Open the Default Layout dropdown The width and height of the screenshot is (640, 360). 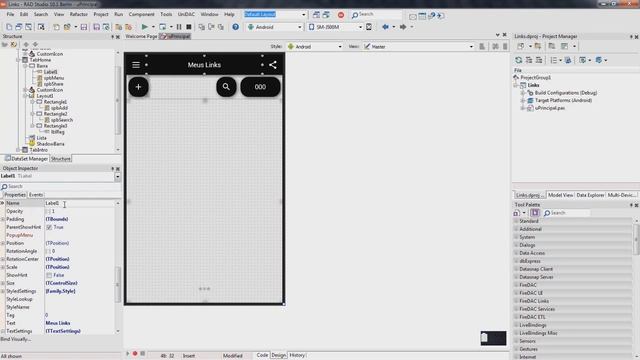(303, 15)
